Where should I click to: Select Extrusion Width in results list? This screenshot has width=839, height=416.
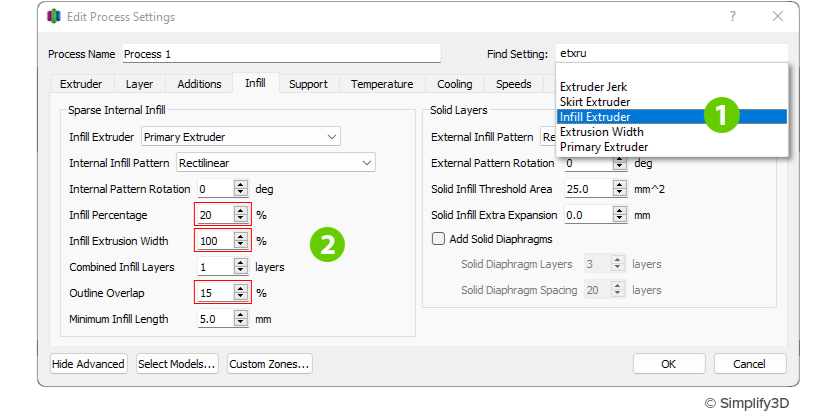pos(601,131)
